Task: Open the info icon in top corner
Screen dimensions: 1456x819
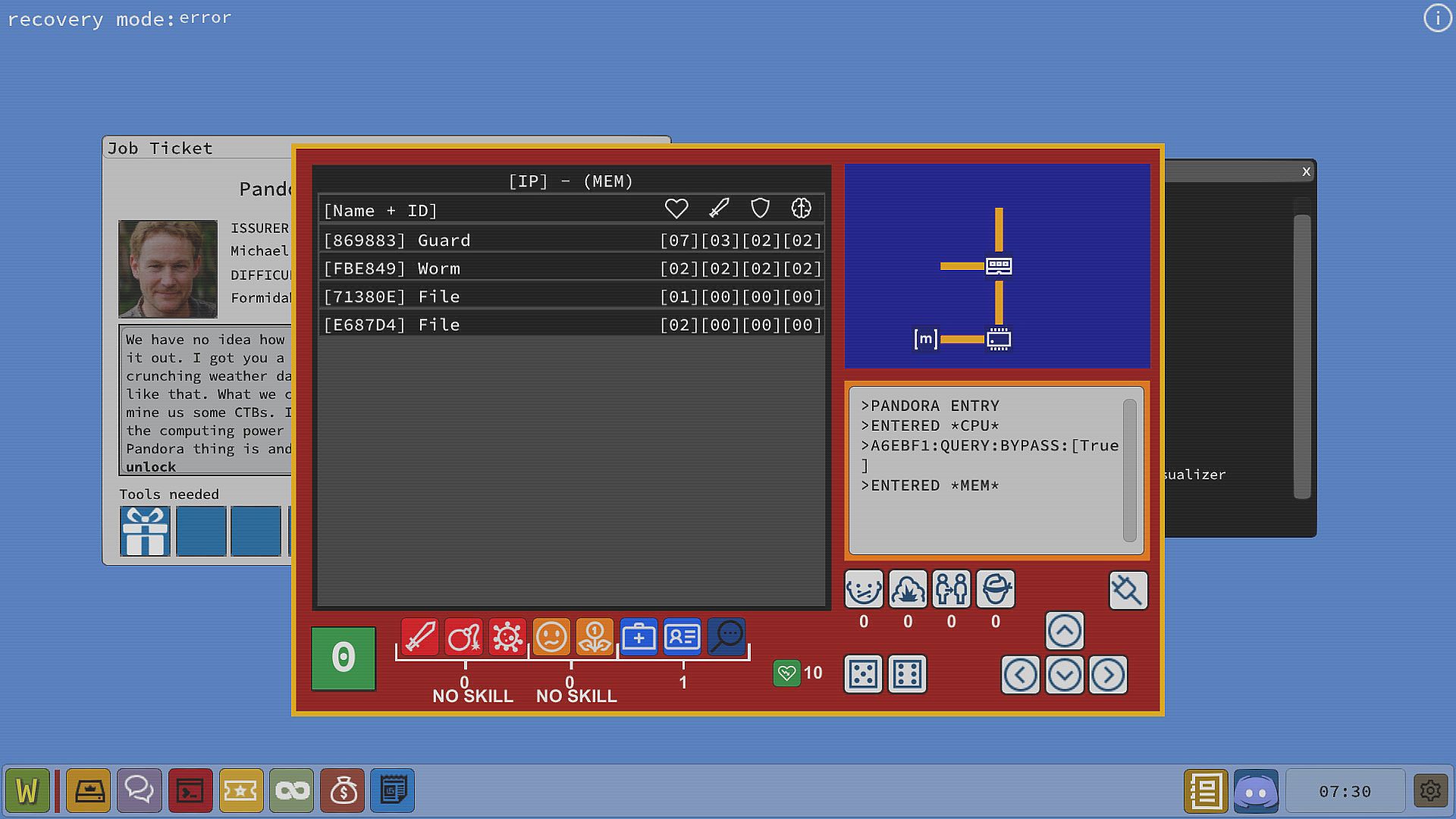Action: (1437, 17)
